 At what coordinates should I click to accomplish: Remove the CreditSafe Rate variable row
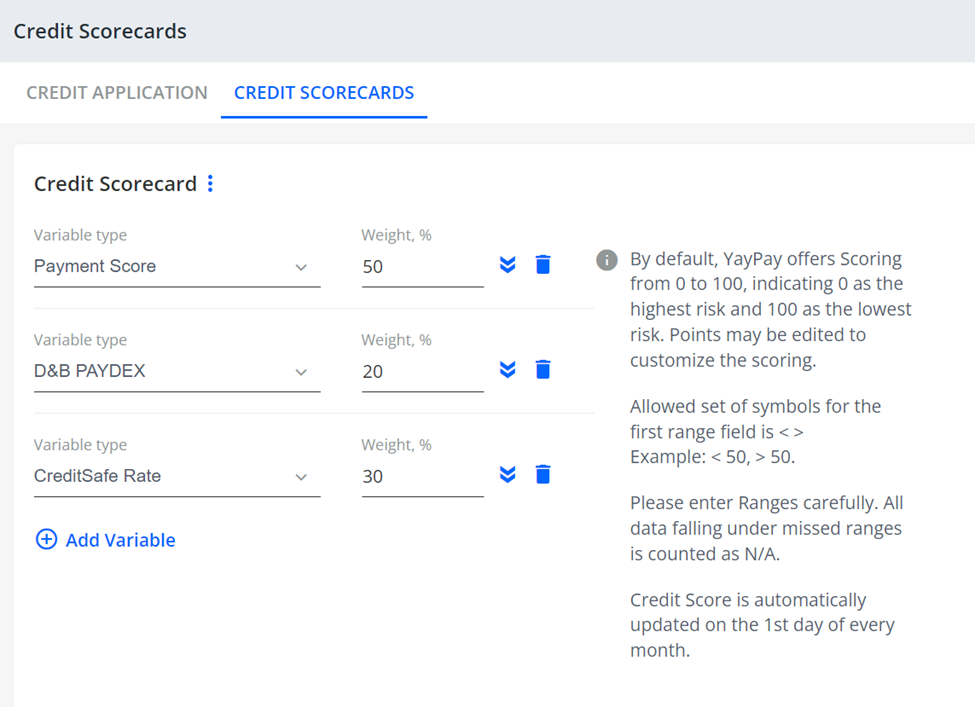[542, 474]
